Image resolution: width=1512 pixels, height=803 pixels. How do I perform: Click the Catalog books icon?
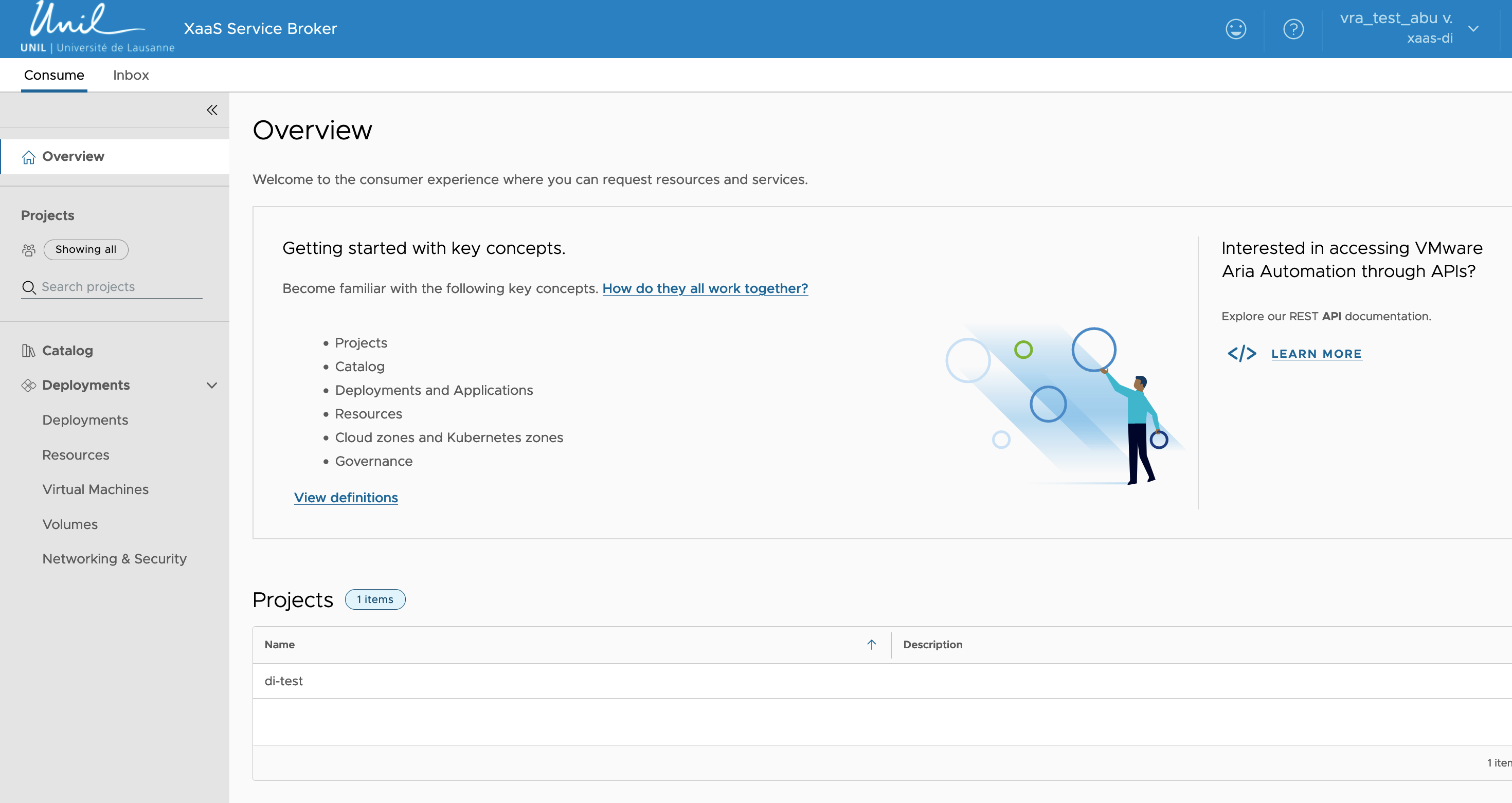click(x=28, y=351)
